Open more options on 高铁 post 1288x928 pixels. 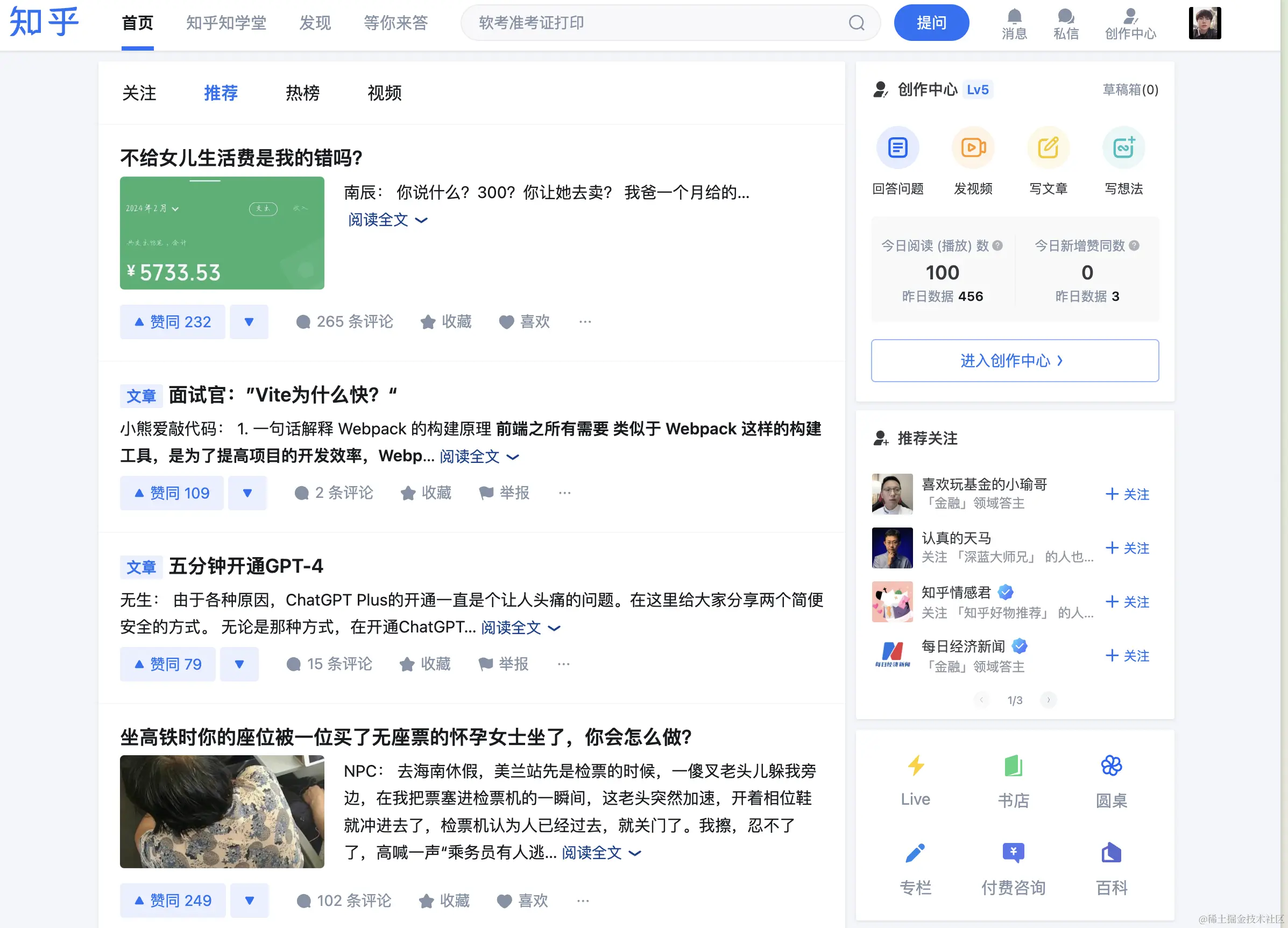pos(583,901)
